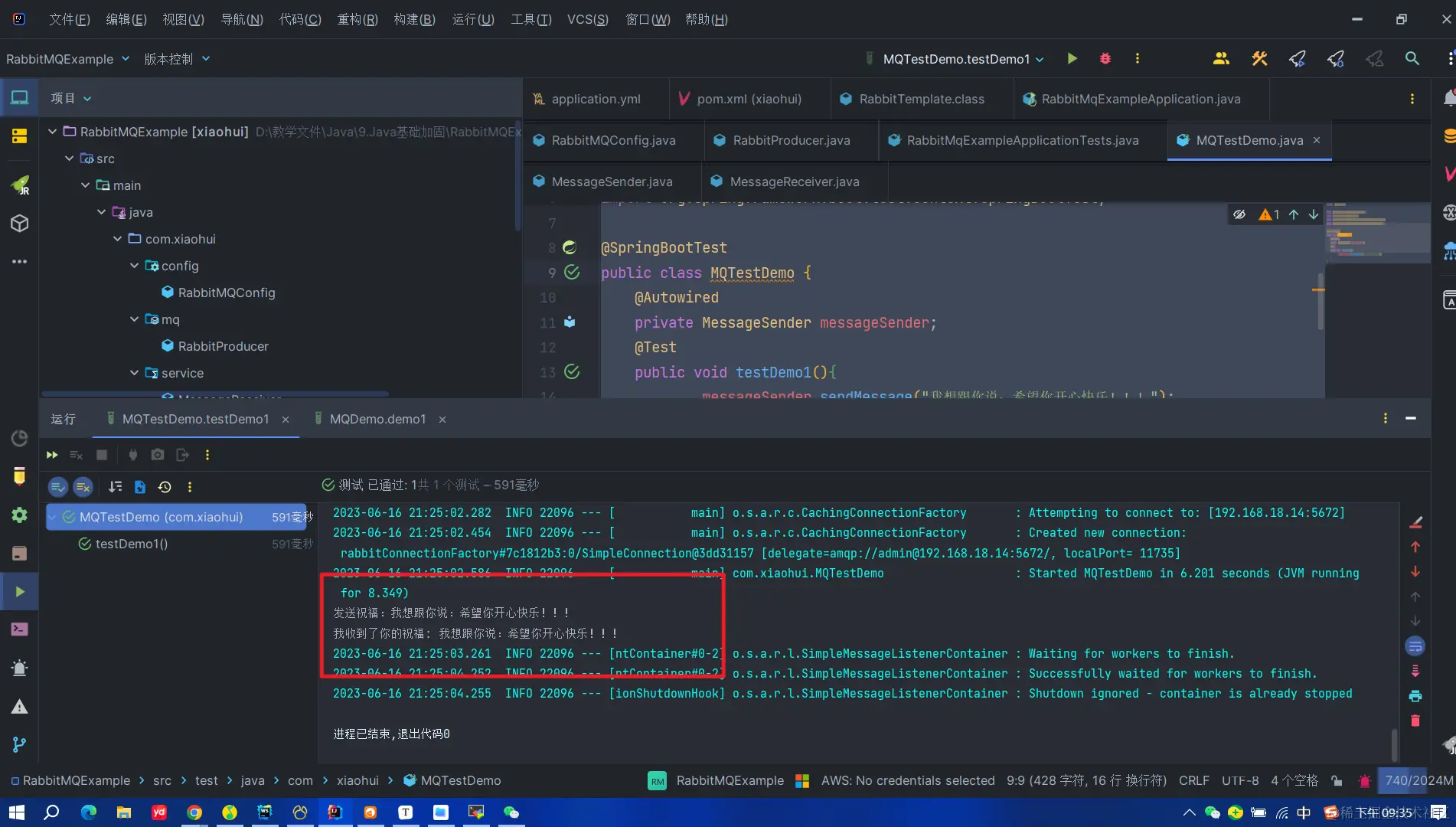Click the run gutter icon on line 13
The width and height of the screenshot is (1456, 827).
pyautogui.click(x=572, y=372)
